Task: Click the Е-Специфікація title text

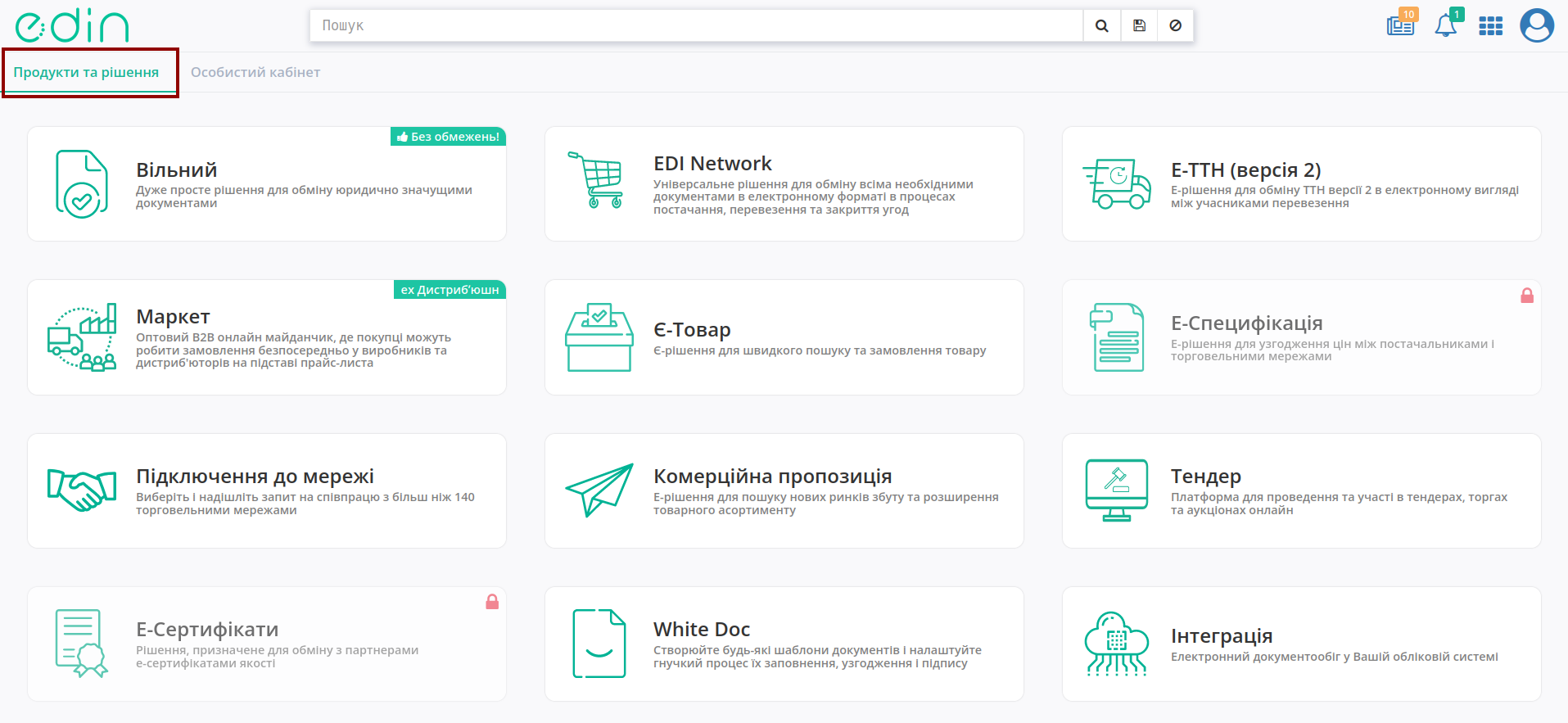Action: pos(1247,323)
